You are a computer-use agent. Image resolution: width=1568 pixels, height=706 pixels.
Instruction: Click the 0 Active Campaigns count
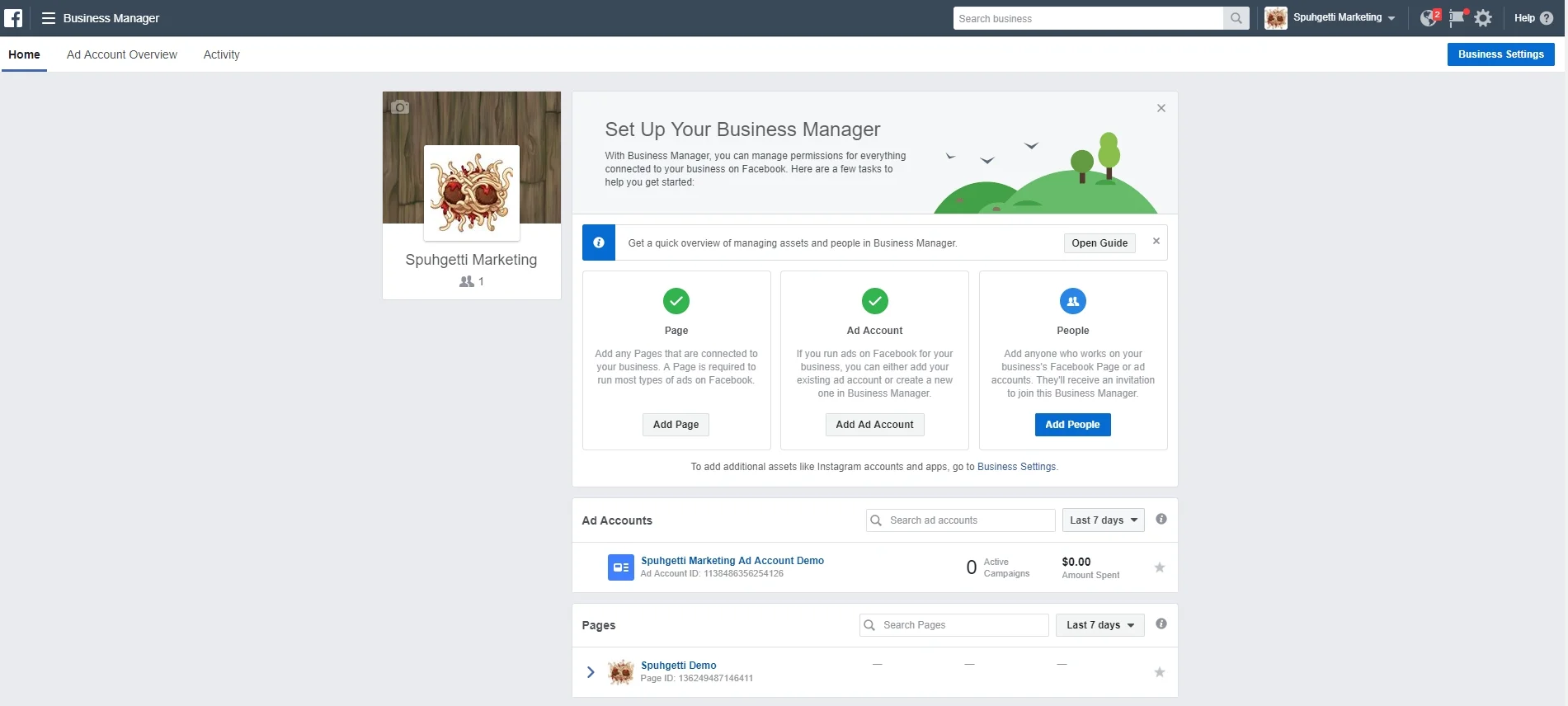click(972, 567)
